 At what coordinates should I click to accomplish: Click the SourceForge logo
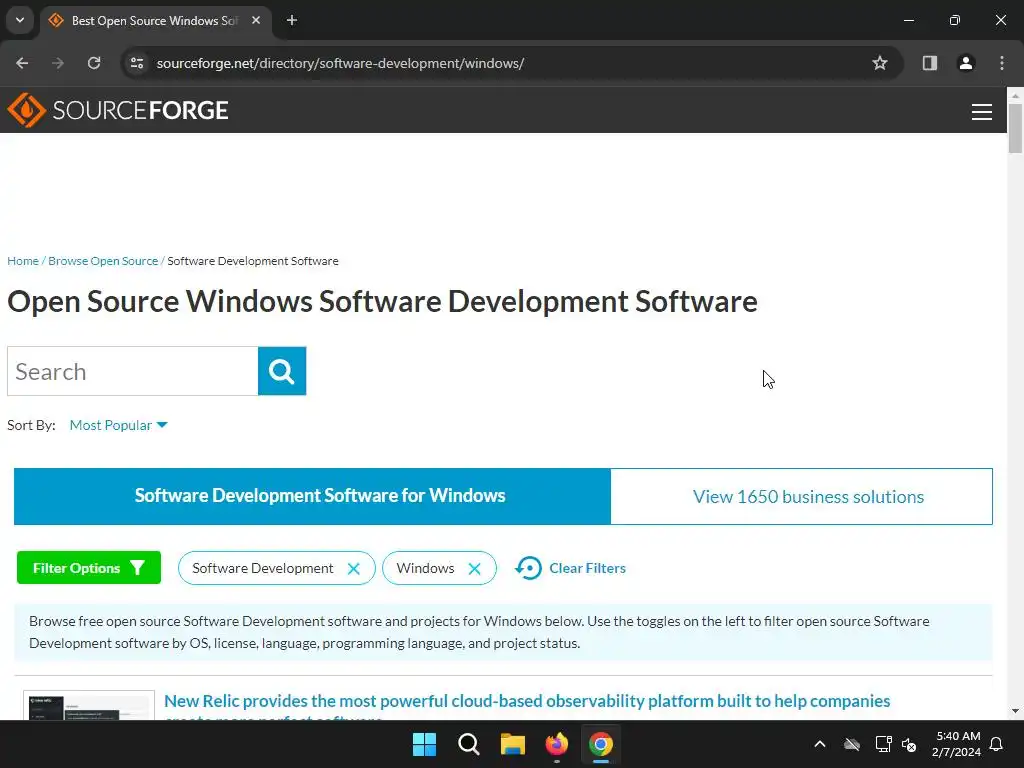(x=118, y=110)
